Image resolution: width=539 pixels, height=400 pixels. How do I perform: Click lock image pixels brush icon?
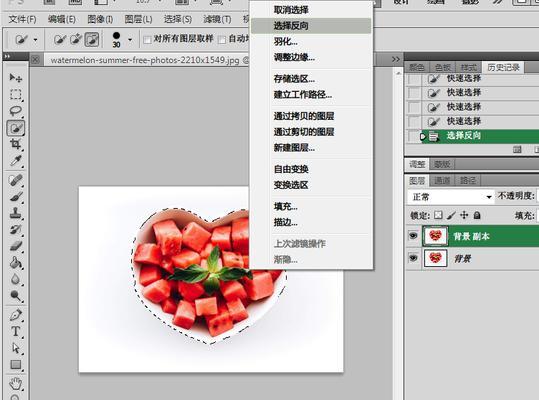pos(451,215)
